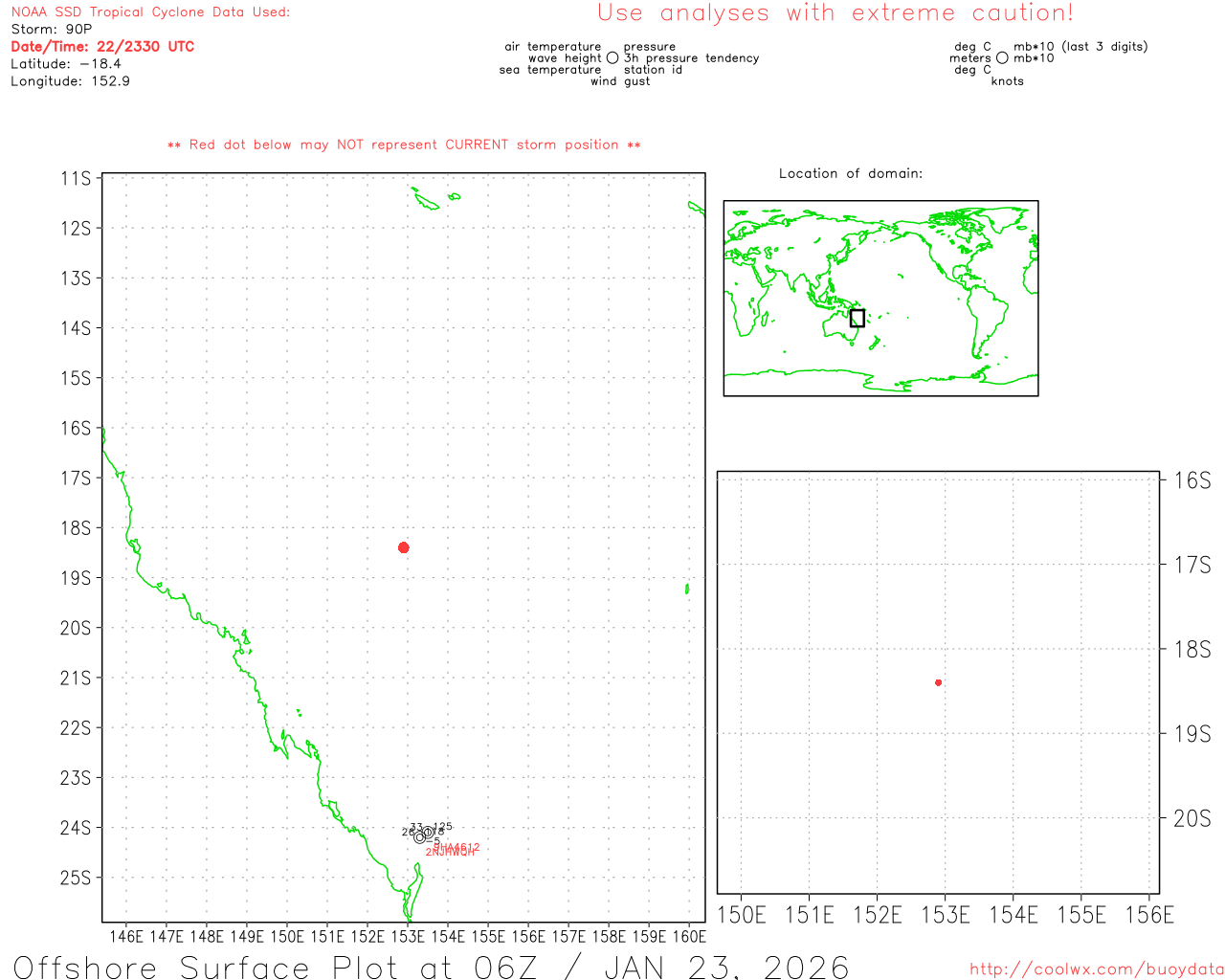Click the "23S" latitude label
Image resolution: width=1225 pixels, height=980 pixels.
tap(76, 778)
